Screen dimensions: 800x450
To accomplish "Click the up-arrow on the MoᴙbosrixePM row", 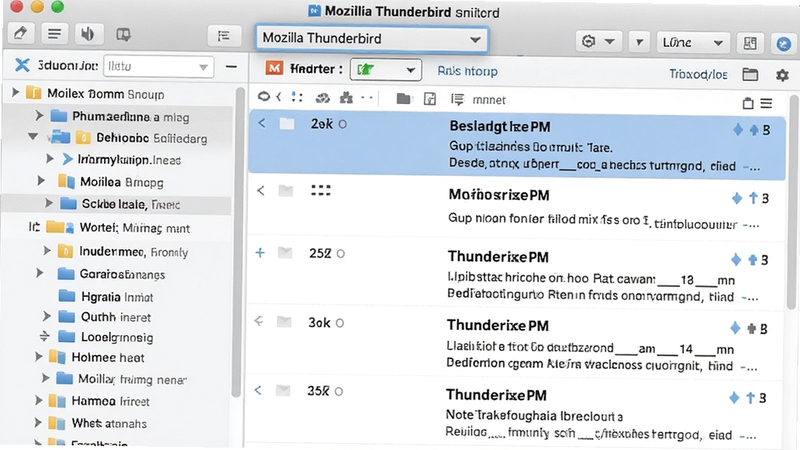I will click(x=753, y=198).
